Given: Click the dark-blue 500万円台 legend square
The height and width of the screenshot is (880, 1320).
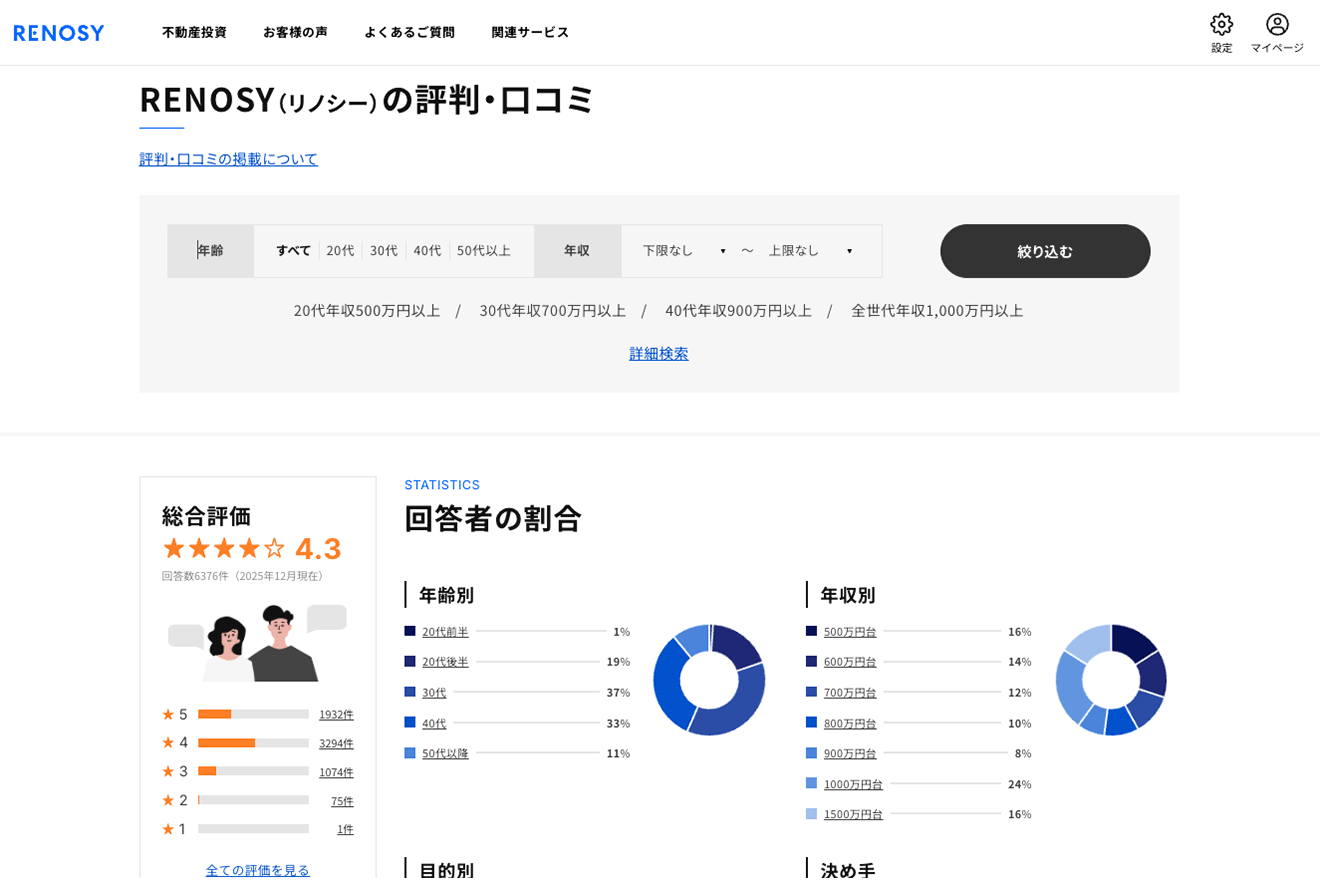Looking at the screenshot, I should coord(810,630).
